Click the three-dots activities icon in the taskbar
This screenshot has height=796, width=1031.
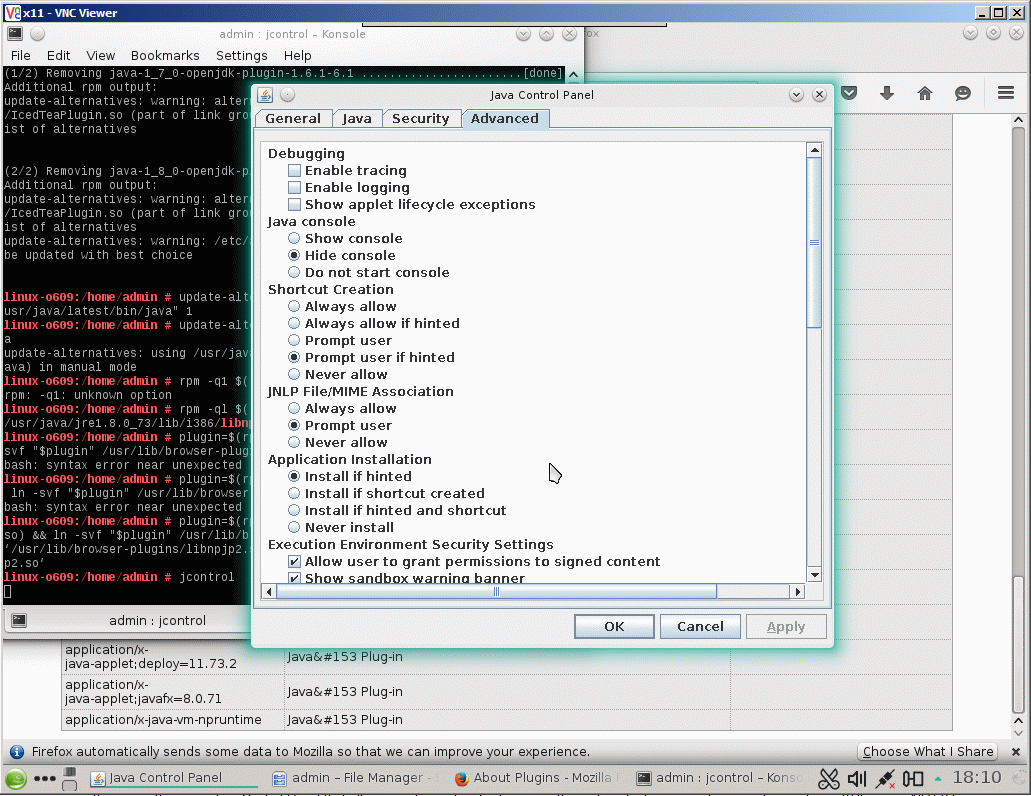click(x=45, y=778)
